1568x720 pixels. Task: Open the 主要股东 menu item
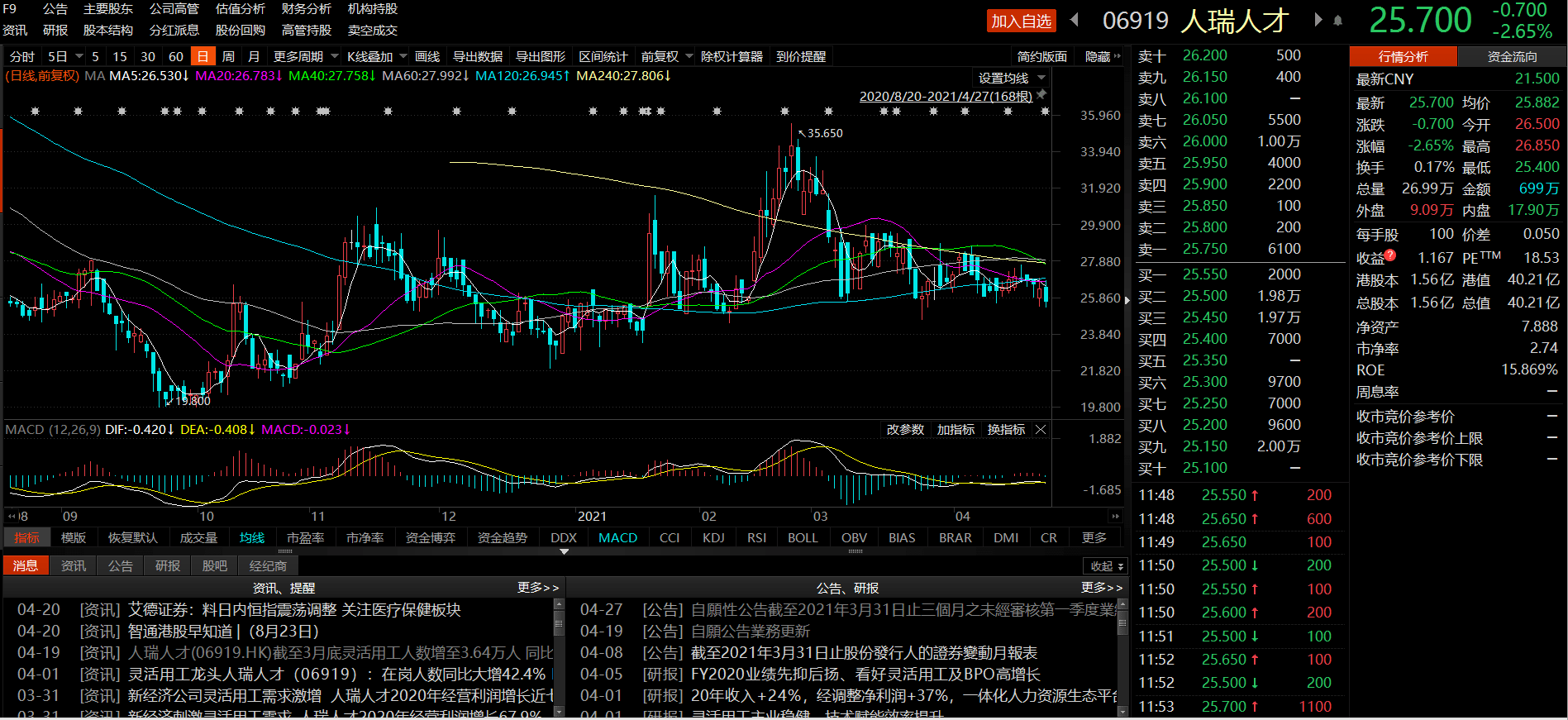point(108,9)
